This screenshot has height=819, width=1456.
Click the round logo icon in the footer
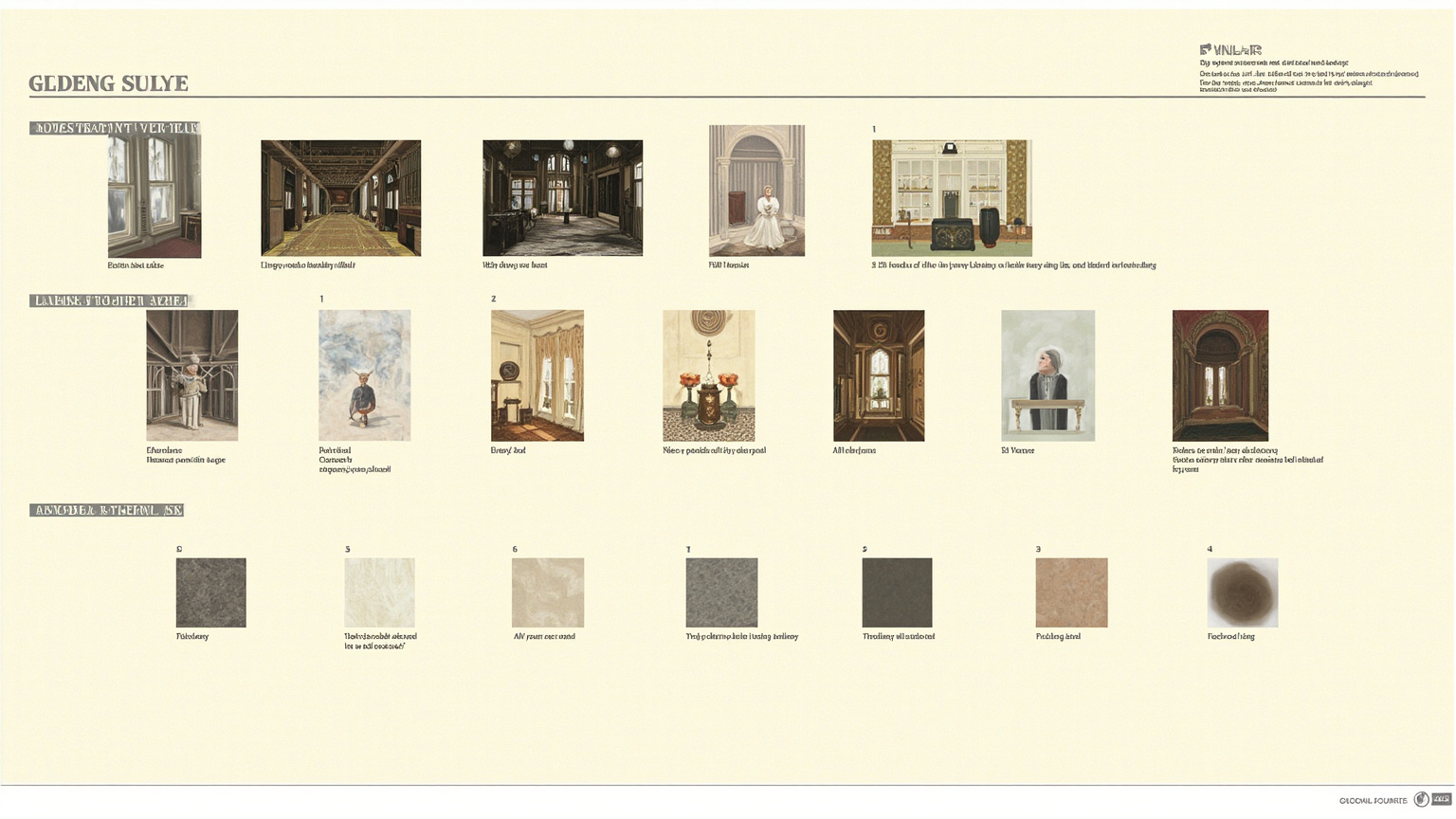tap(1421, 800)
